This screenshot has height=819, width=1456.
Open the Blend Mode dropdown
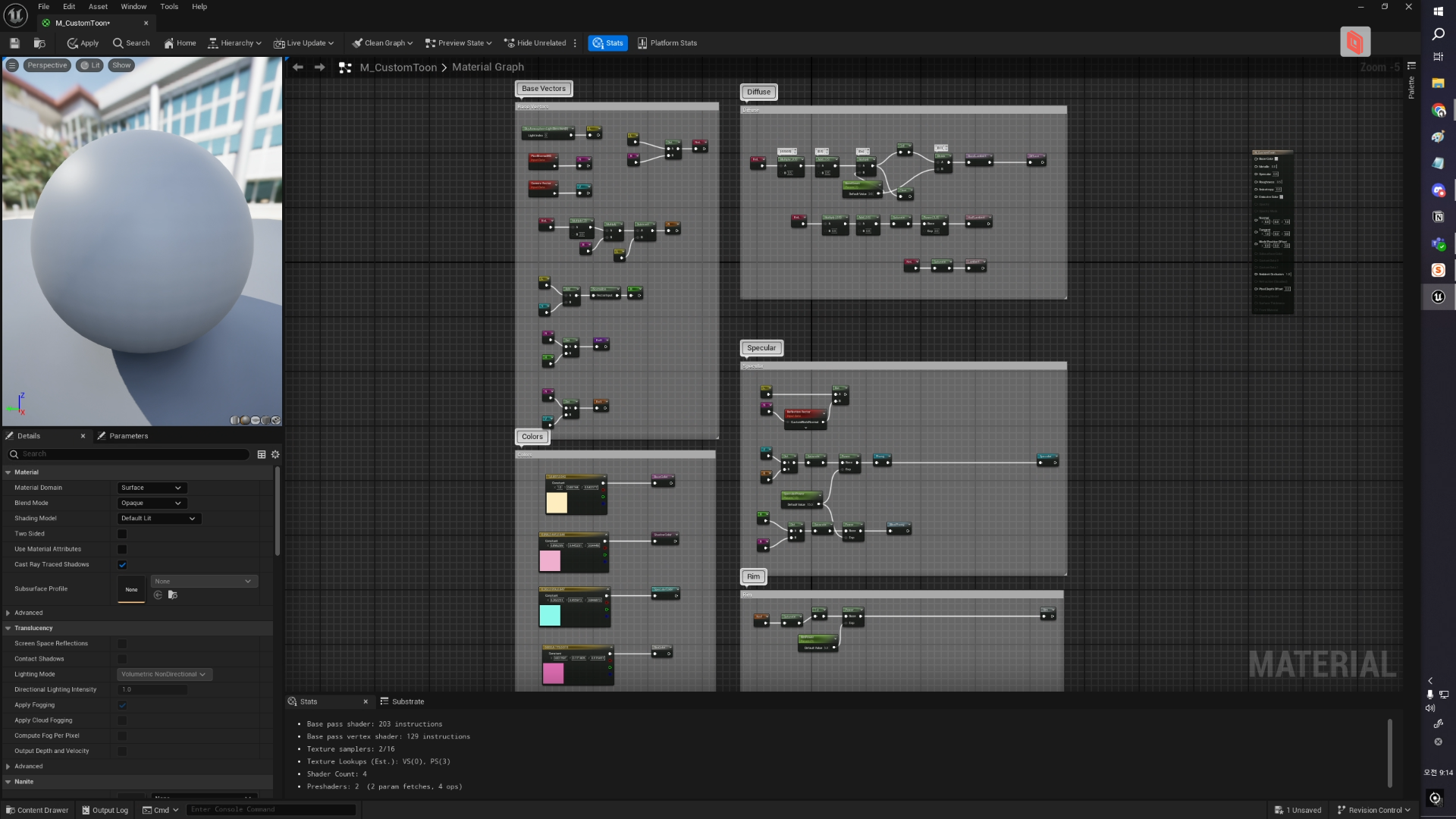click(152, 503)
